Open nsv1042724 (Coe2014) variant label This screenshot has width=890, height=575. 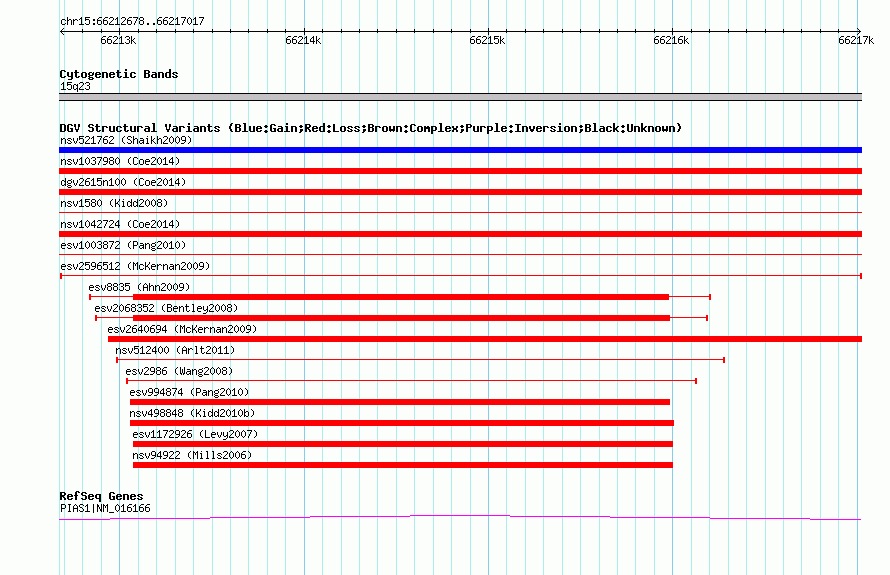click(x=120, y=224)
